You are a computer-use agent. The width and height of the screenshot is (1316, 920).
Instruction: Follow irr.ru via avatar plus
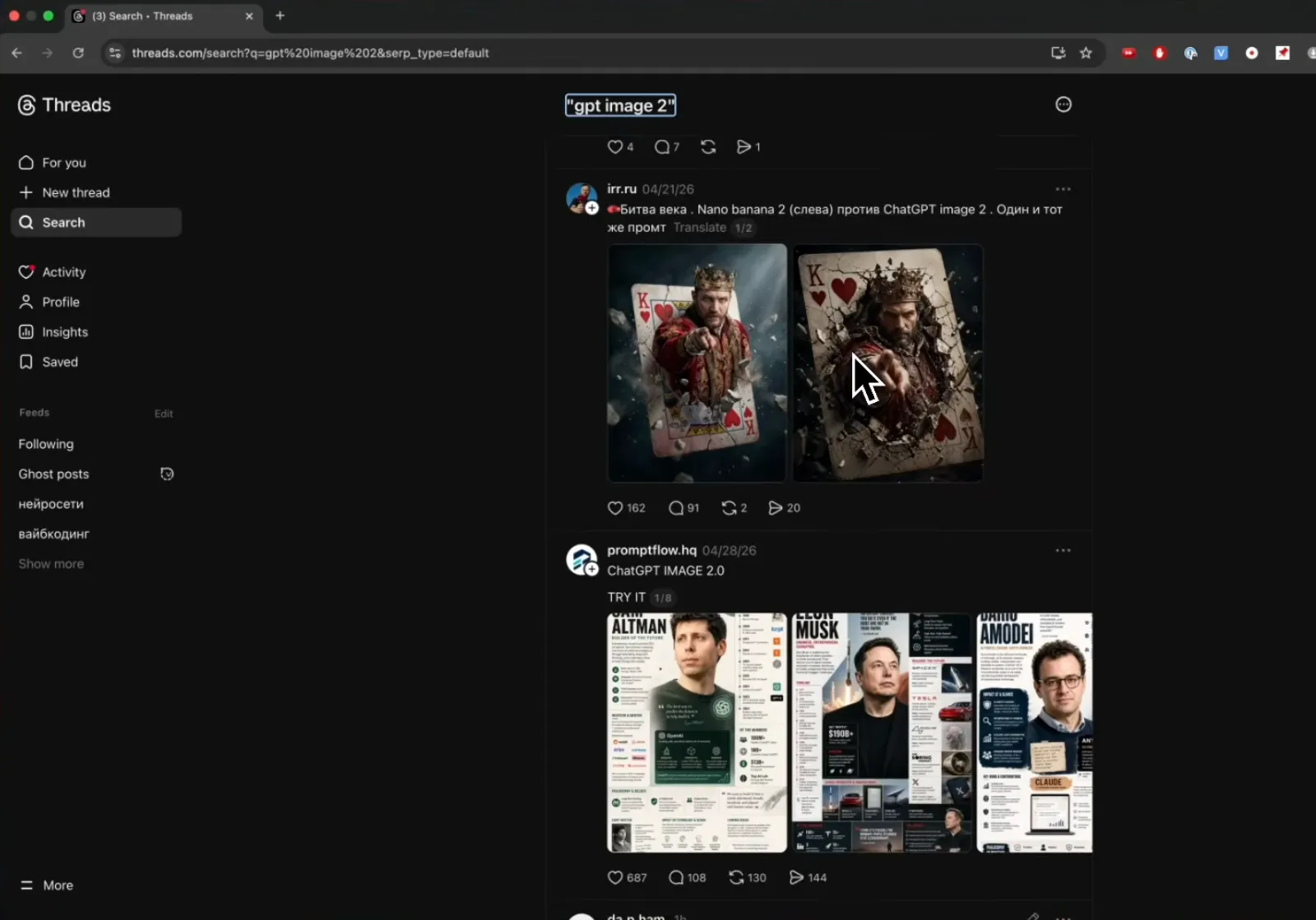(x=591, y=208)
